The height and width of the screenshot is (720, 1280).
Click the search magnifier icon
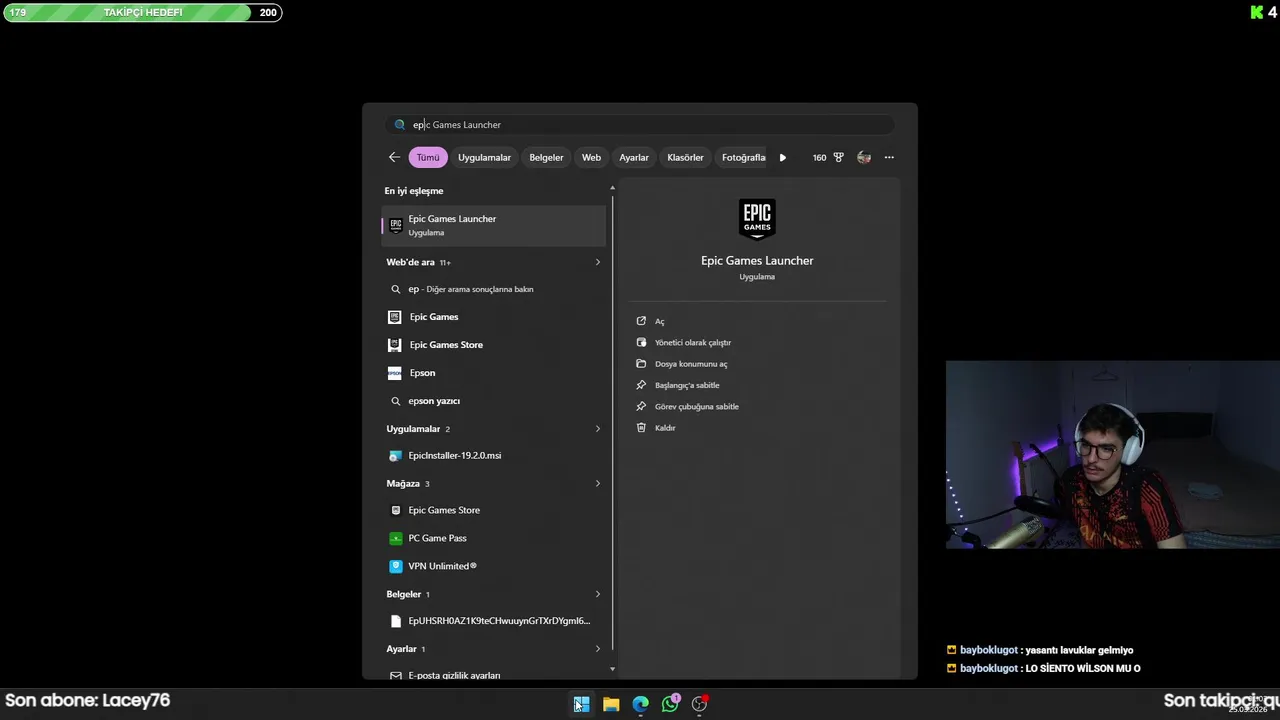pyautogui.click(x=400, y=125)
